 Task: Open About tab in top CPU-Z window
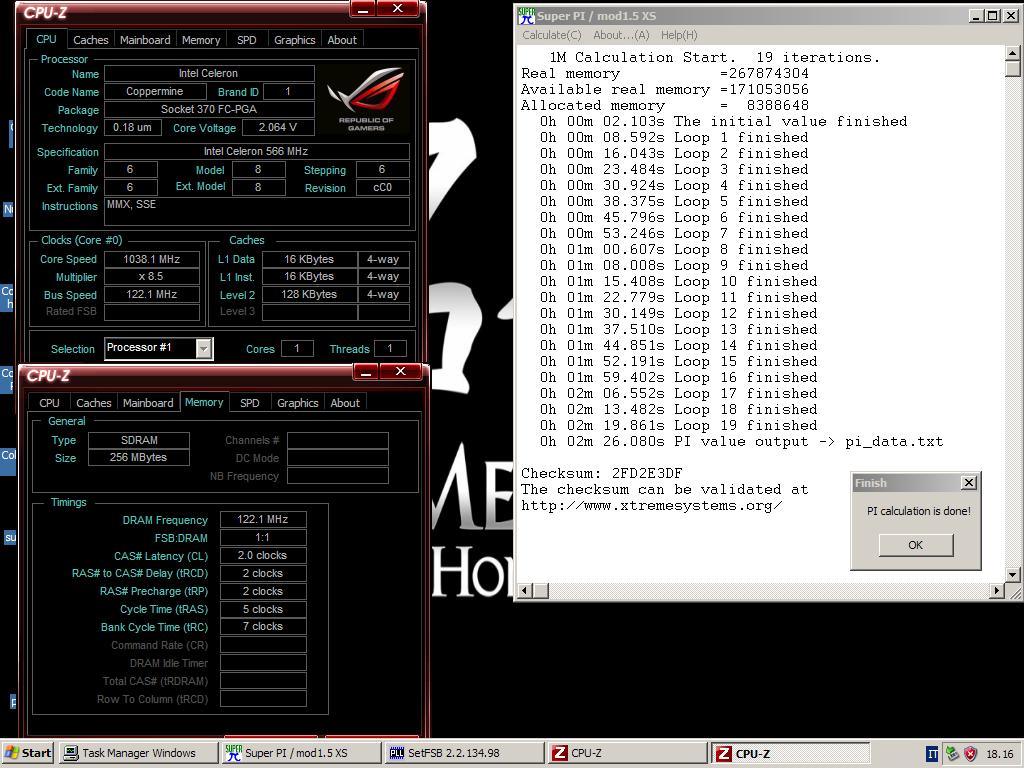342,40
